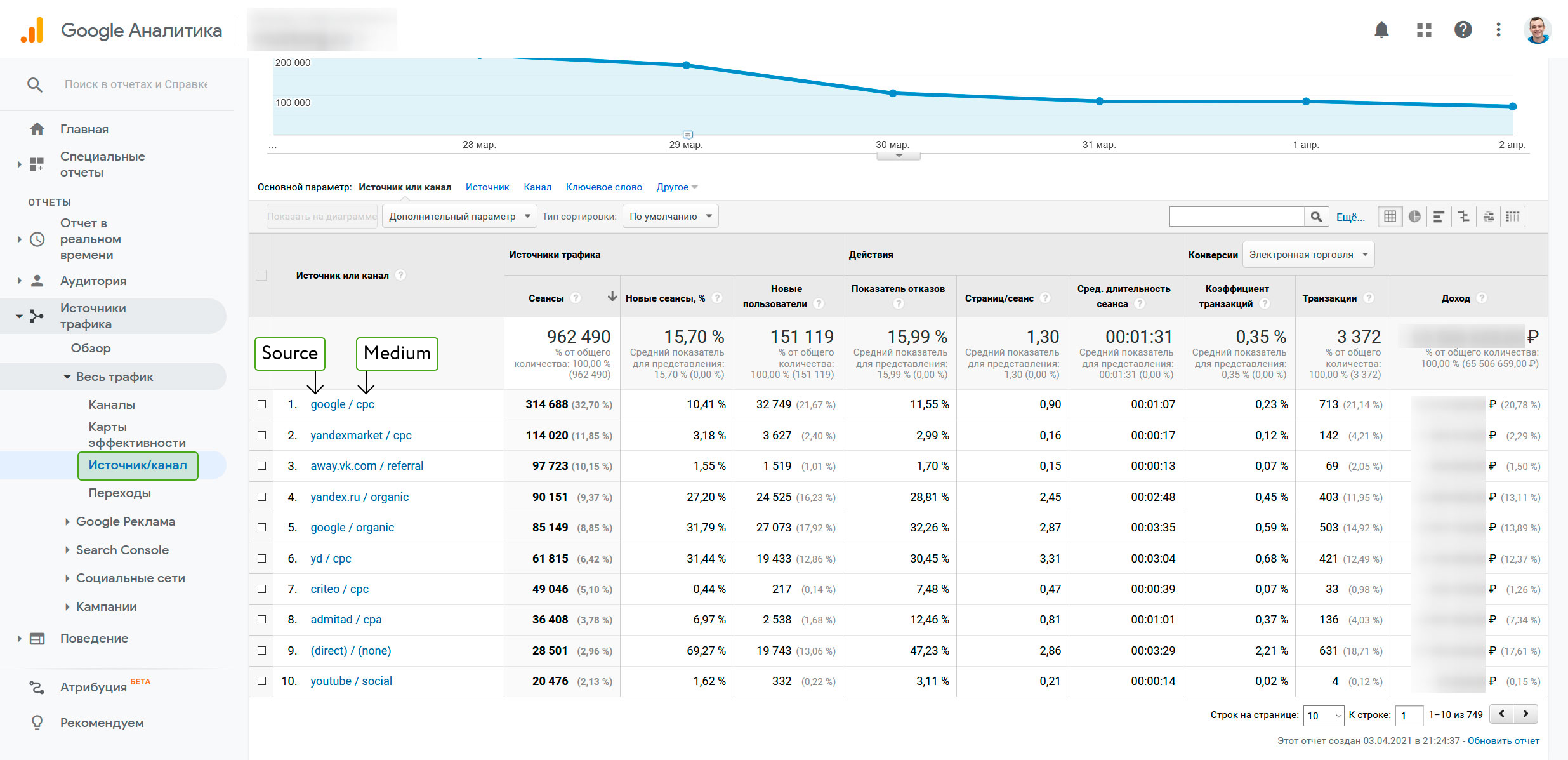The image size is (1568, 760).
Task: Open the user account avatar
Action: pos(1537,30)
